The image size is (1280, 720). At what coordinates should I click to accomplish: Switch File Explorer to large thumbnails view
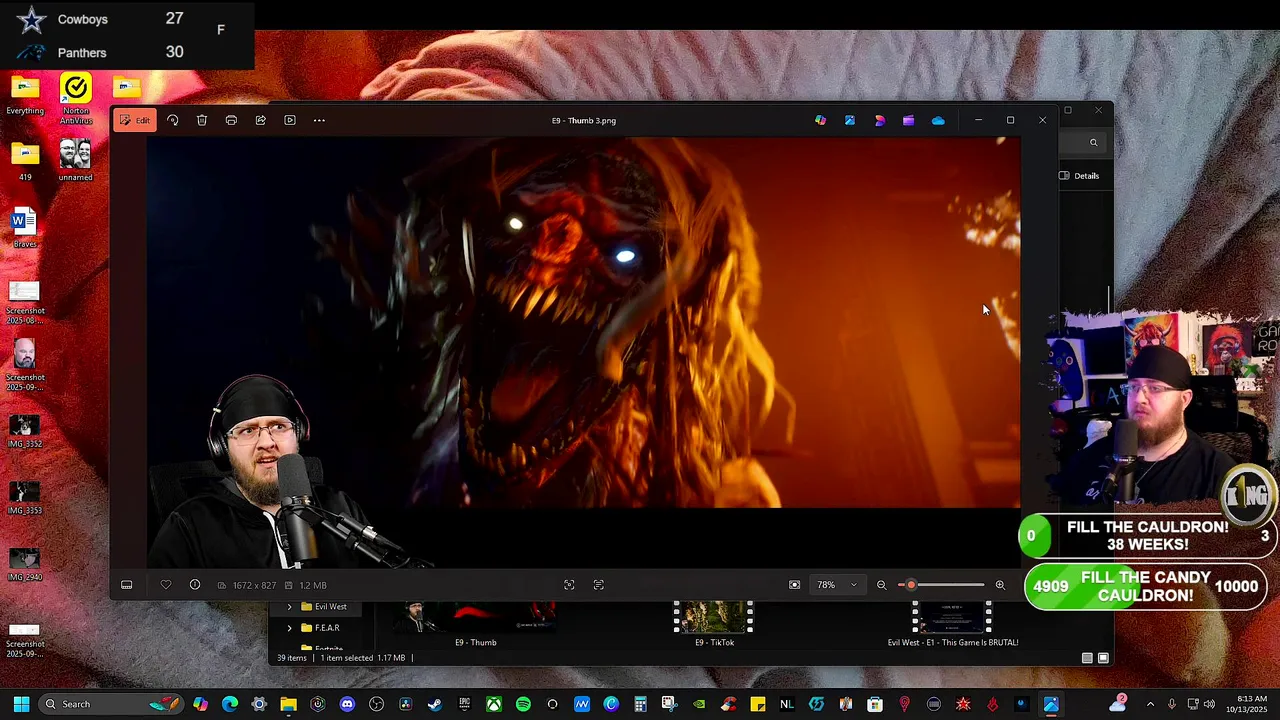point(1103,658)
